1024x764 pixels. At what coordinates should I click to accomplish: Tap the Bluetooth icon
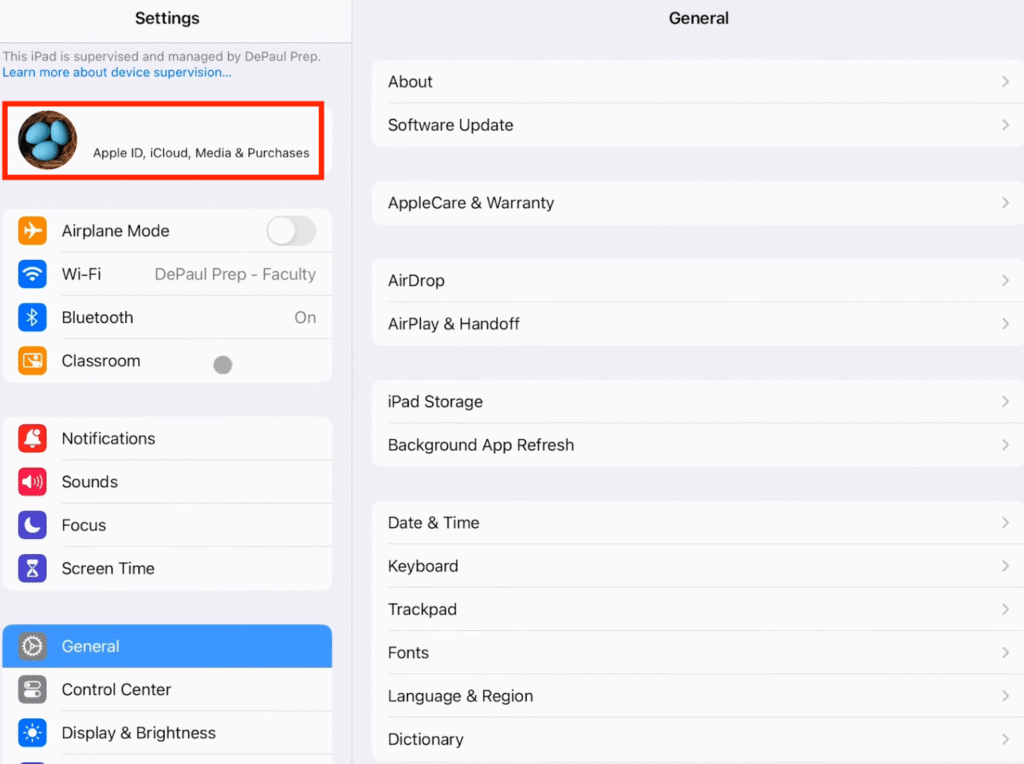[x=32, y=317]
